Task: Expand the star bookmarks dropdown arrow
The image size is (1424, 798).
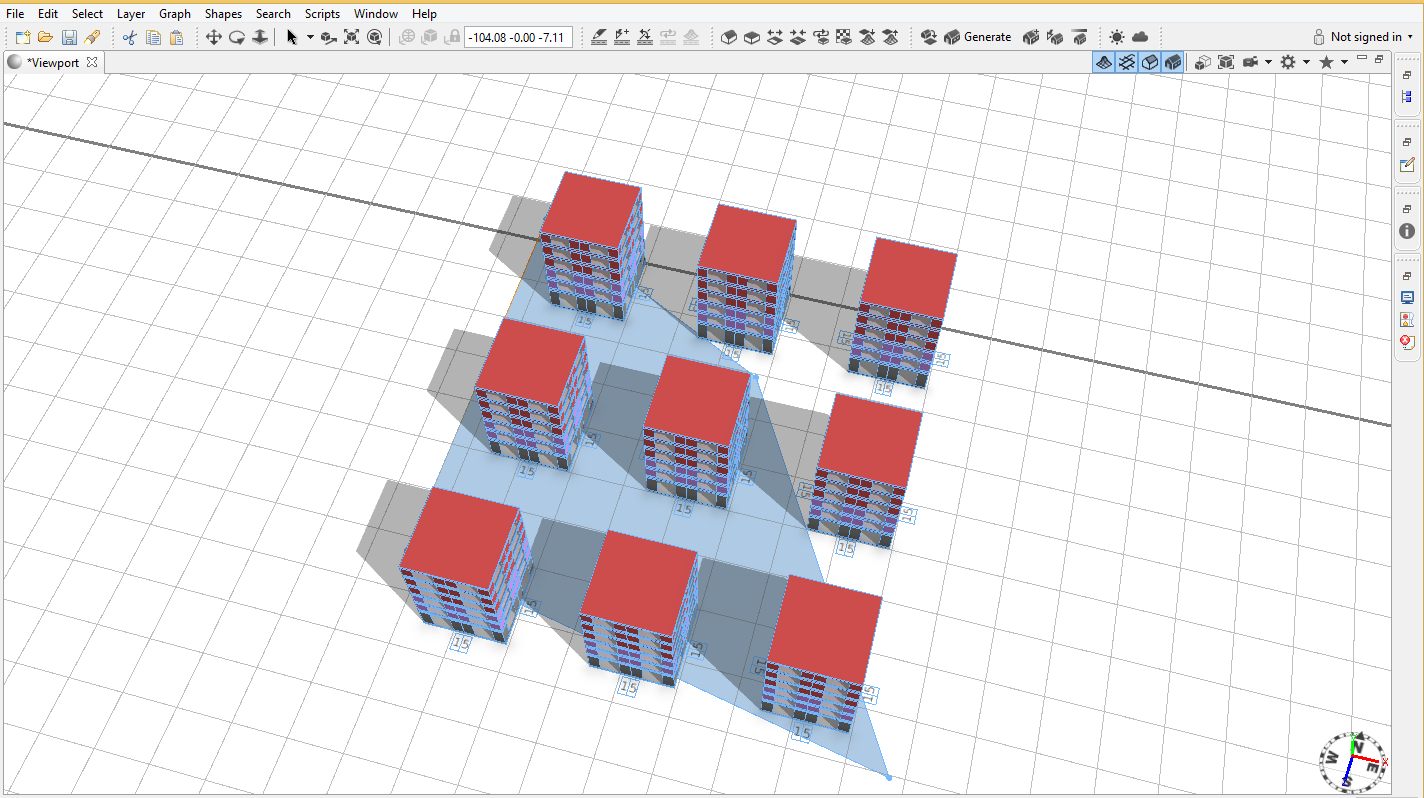Action: point(1344,62)
